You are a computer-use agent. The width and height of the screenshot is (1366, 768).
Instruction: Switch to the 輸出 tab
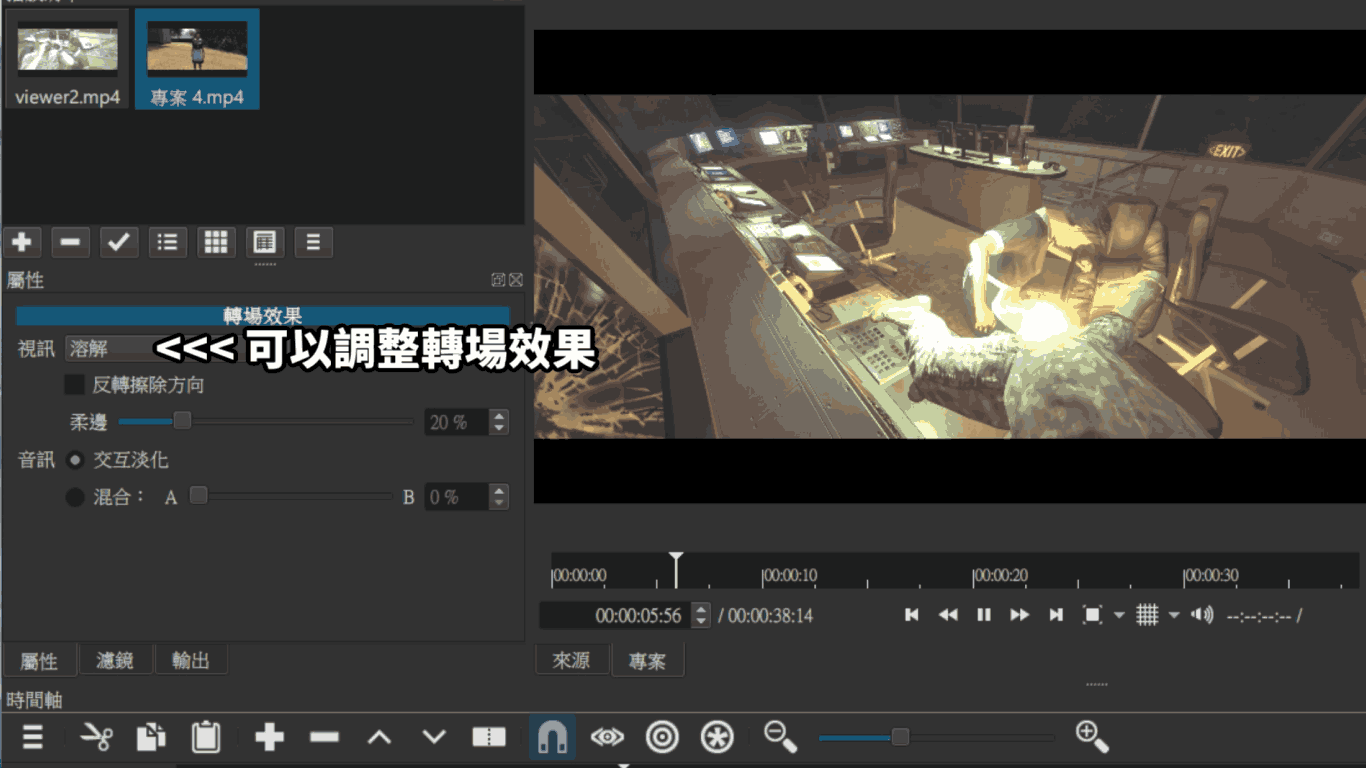click(x=190, y=660)
